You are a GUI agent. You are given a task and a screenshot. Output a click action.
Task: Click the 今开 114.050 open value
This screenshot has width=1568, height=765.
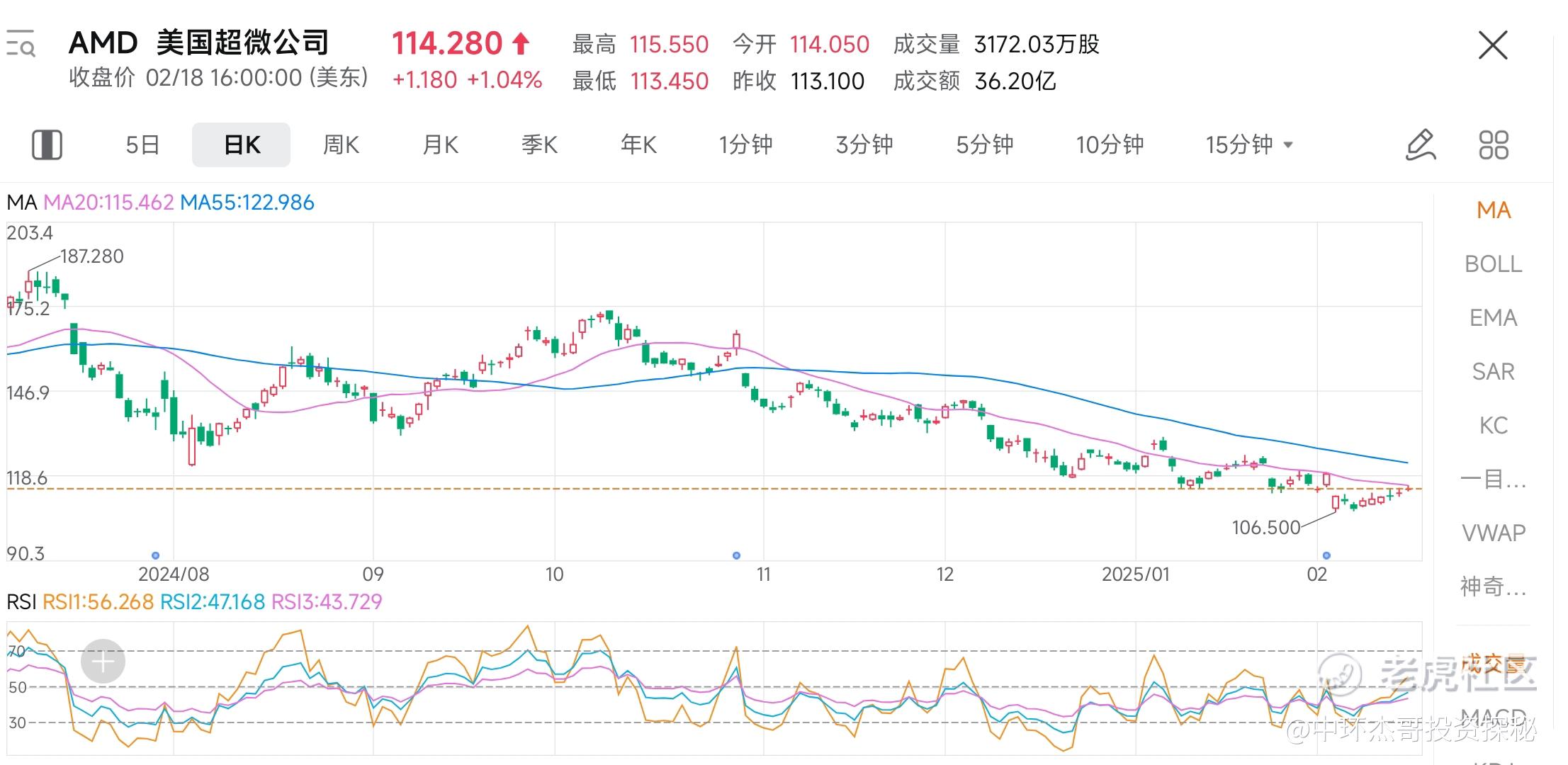pyautogui.click(x=801, y=45)
